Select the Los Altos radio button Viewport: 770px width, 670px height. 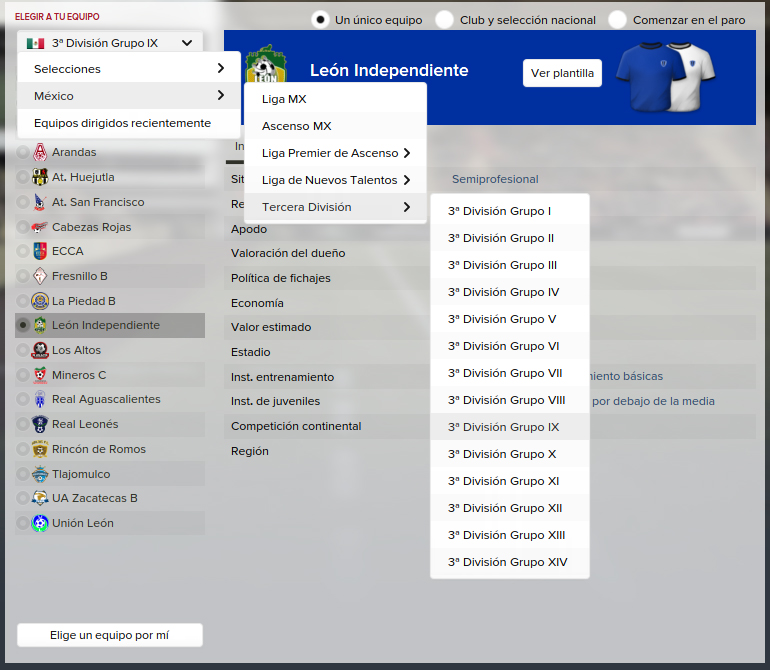(x=23, y=350)
